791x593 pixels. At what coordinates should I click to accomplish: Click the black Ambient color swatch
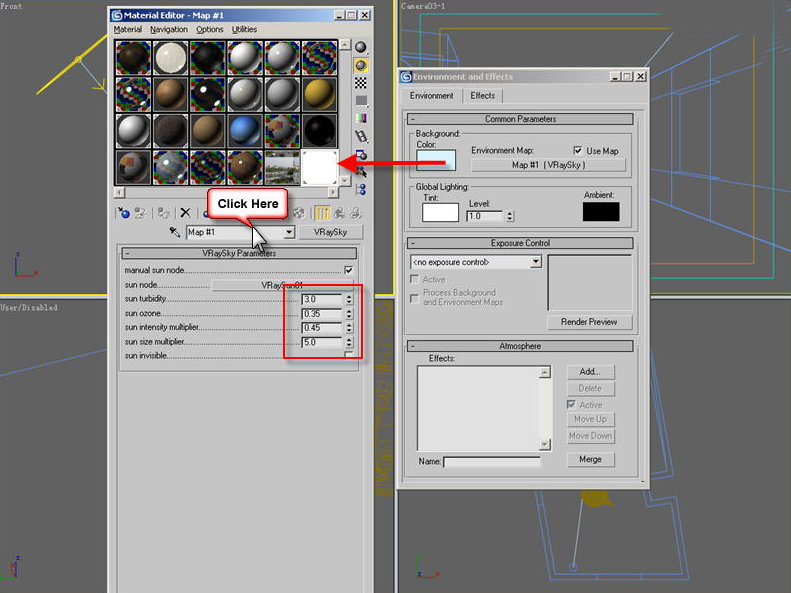coord(601,211)
